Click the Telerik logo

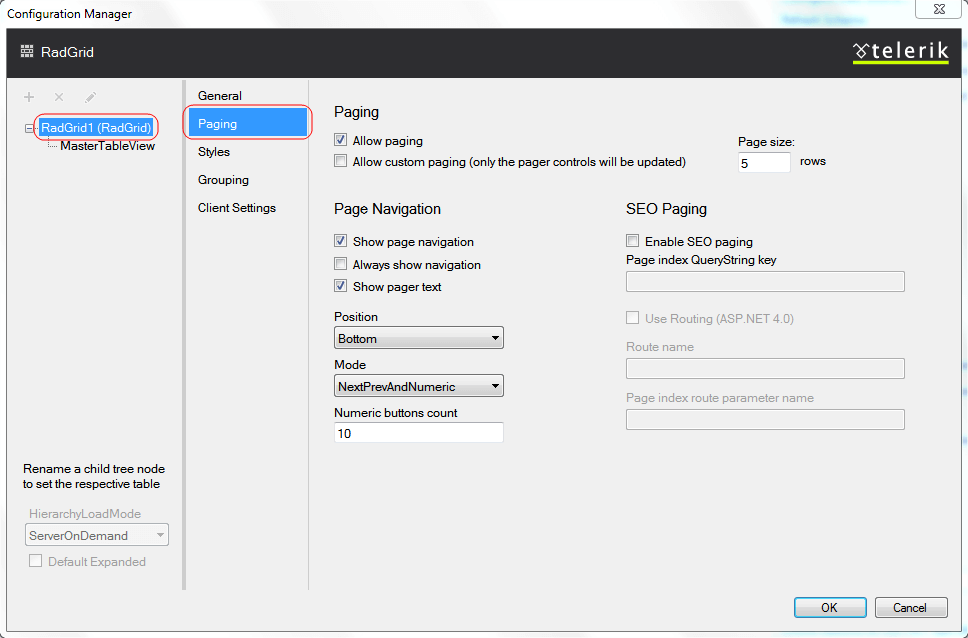(899, 51)
